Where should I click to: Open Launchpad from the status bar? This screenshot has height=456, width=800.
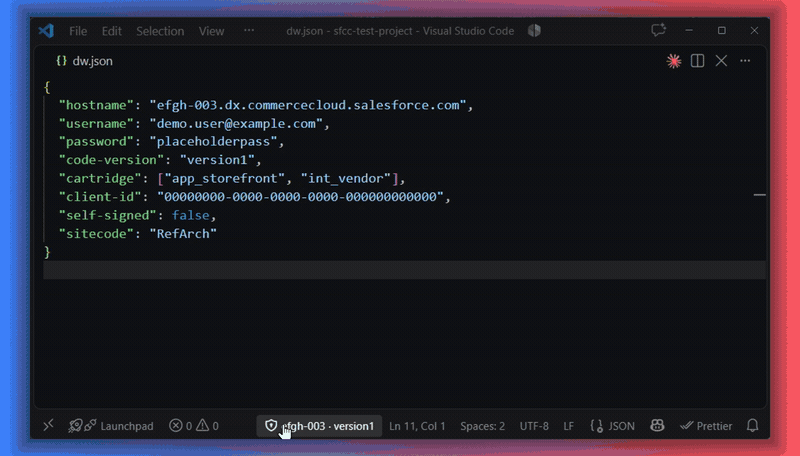pyautogui.click(x=127, y=426)
